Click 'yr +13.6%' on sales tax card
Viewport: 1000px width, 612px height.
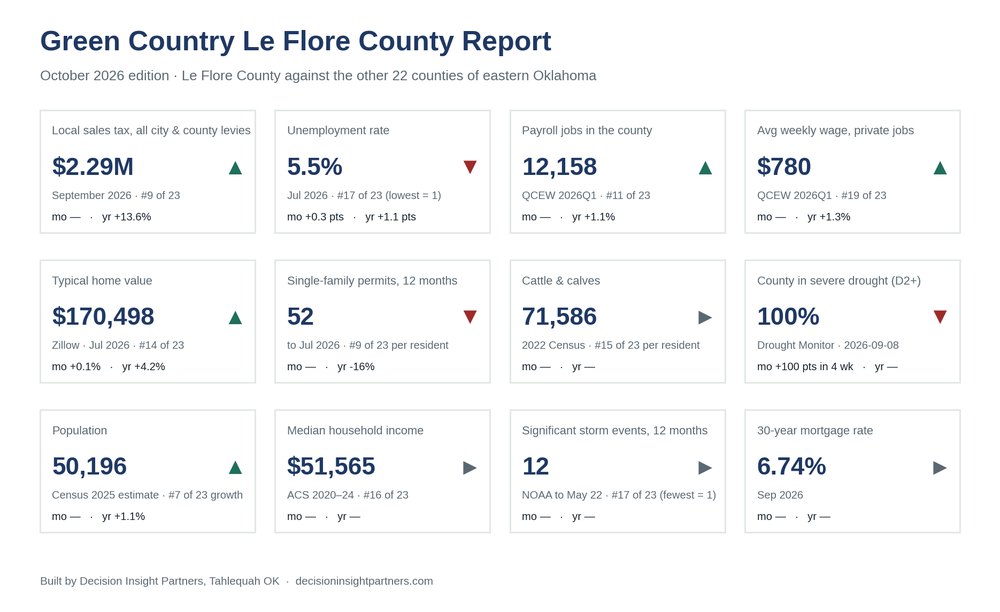(126, 217)
